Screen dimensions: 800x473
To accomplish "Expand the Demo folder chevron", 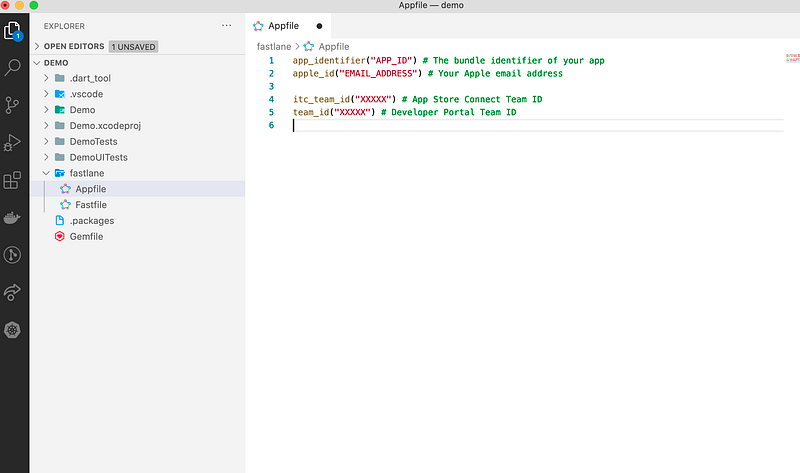I will click(x=46, y=110).
